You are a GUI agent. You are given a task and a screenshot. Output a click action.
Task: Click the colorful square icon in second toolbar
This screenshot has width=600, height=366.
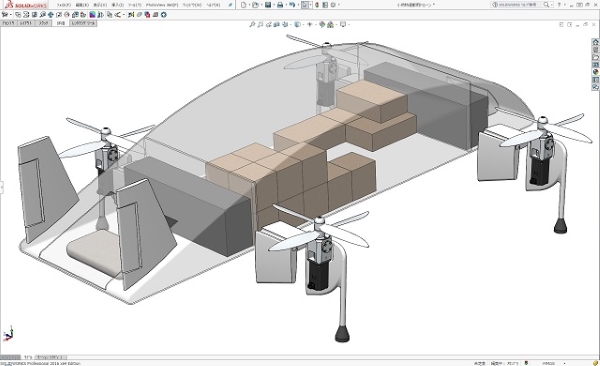point(93,15)
